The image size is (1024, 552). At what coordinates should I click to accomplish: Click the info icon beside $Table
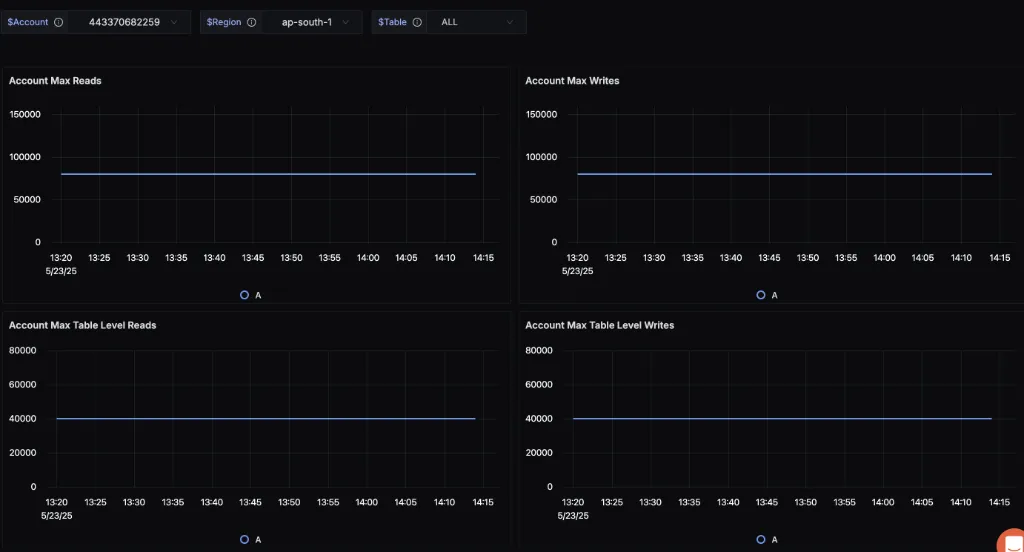pos(417,22)
